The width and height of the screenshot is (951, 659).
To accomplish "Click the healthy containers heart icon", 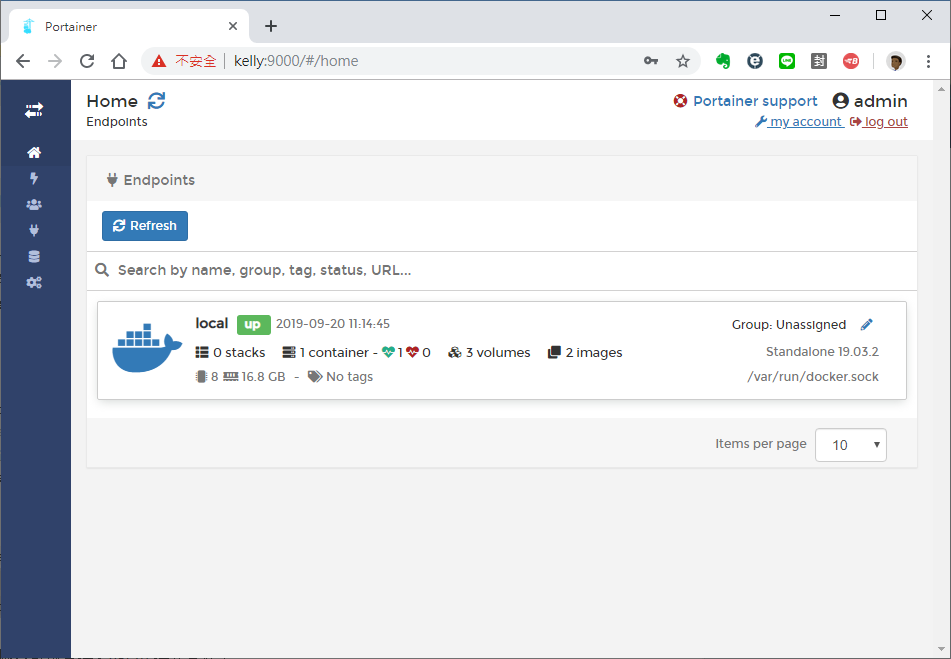I will (388, 352).
